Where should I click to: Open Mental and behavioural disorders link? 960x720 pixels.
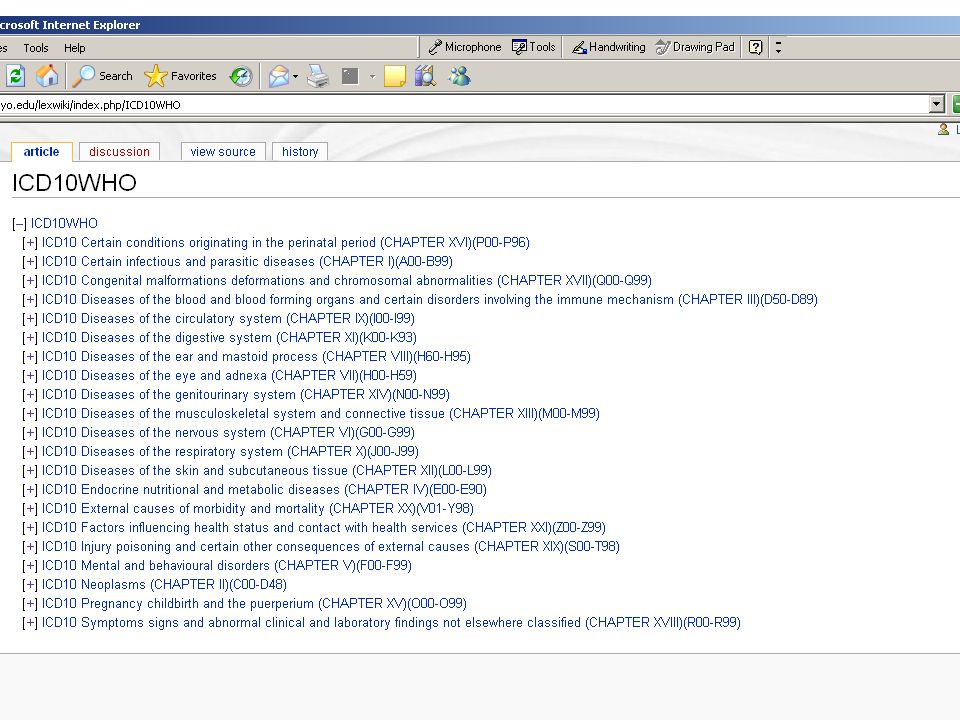pos(227,566)
